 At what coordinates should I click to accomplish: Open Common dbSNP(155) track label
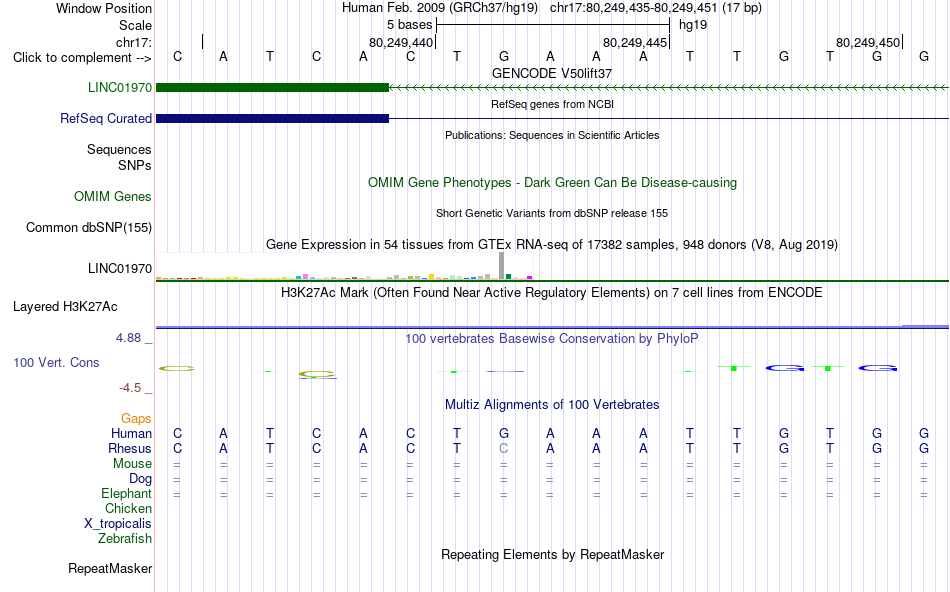[89, 228]
